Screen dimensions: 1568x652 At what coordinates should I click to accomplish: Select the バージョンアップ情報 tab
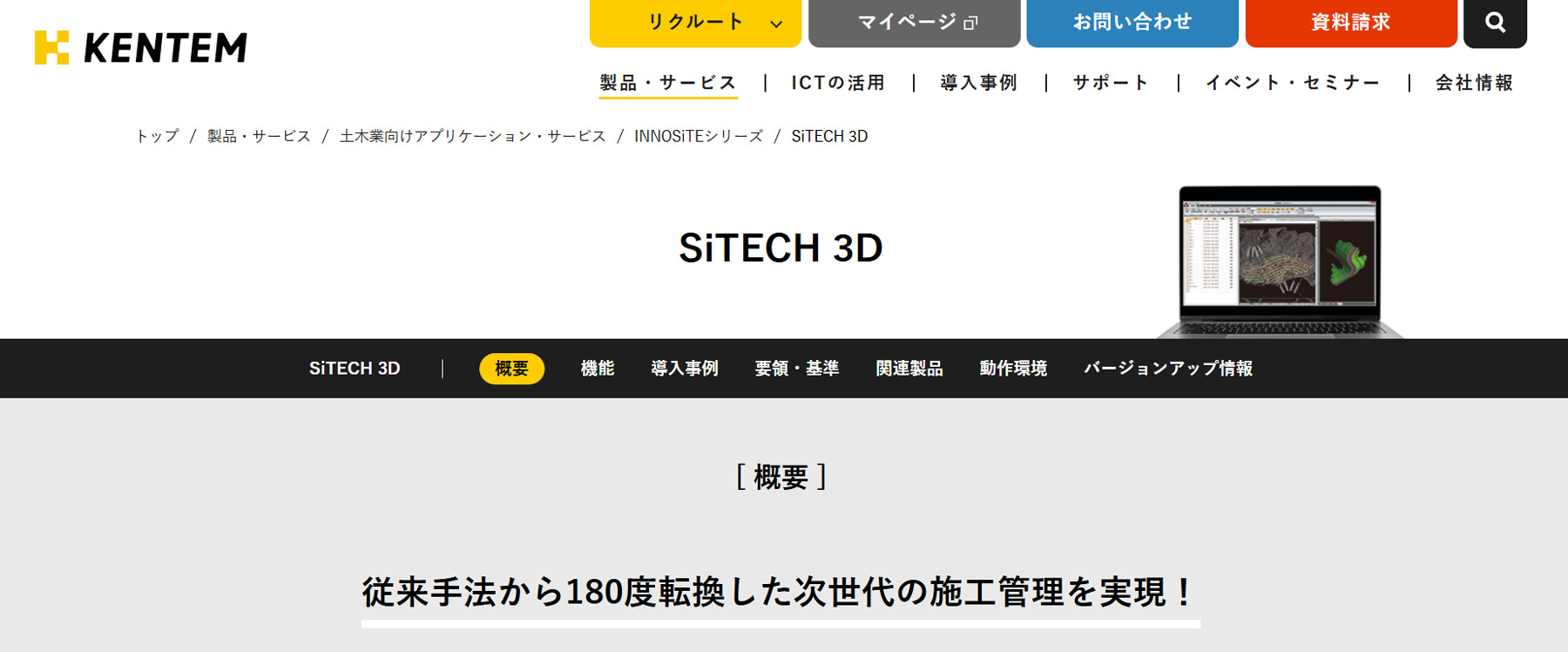click(1168, 369)
